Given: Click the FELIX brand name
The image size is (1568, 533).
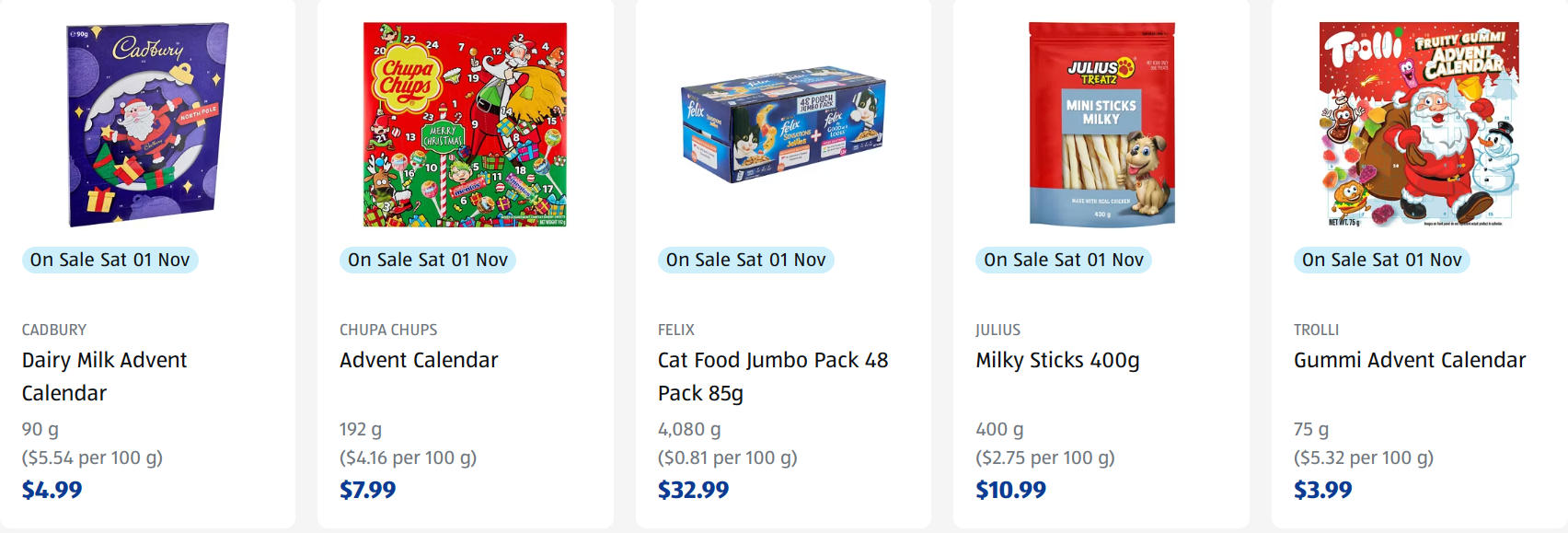Looking at the screenshot, I should [676, 330].
